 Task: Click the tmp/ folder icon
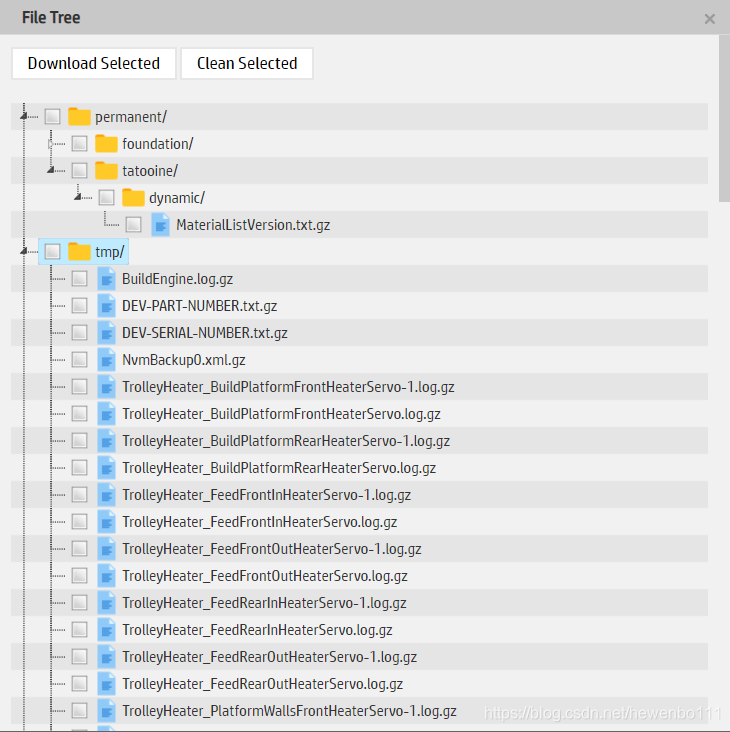79,252
